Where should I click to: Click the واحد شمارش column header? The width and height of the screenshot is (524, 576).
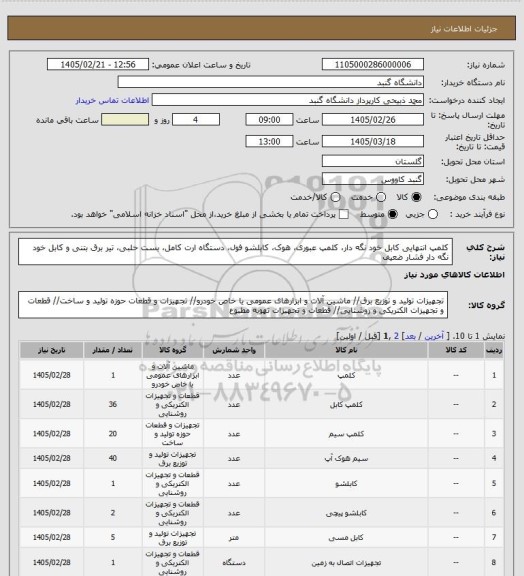click(x=234, y=350)
